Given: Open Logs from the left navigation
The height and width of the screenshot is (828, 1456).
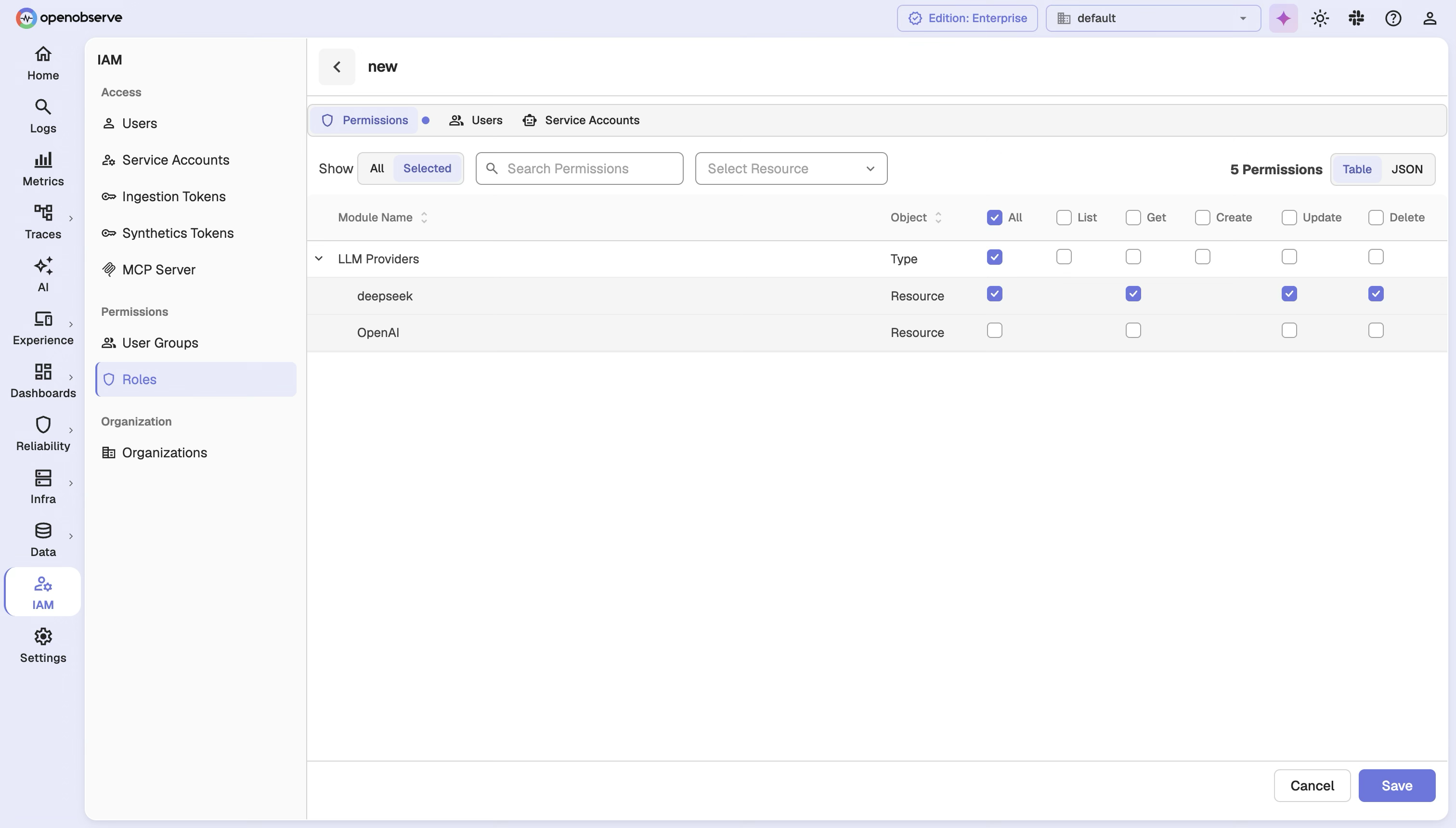Looking at the screenshot, I should 43,116.
